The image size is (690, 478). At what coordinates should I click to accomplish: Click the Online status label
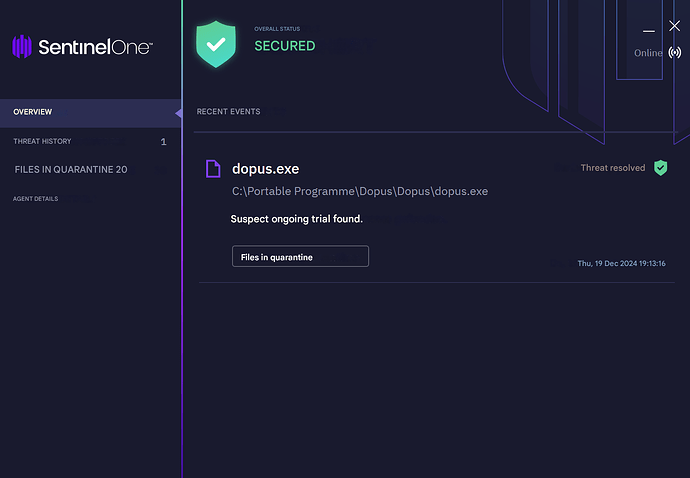pos(648,53)
